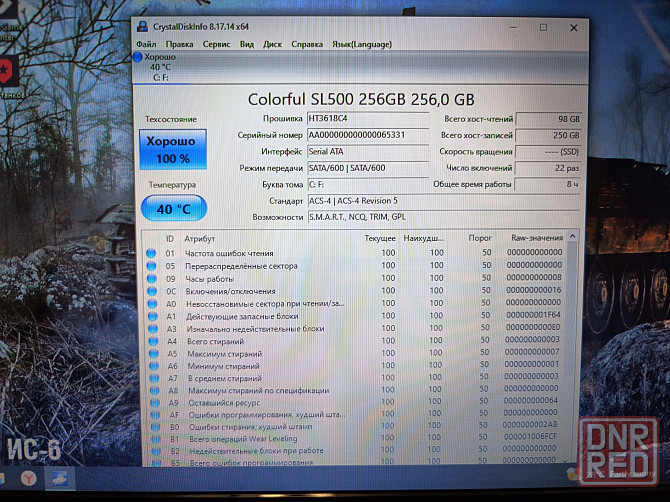Click raw value 000001006FCF

[530, 436]
